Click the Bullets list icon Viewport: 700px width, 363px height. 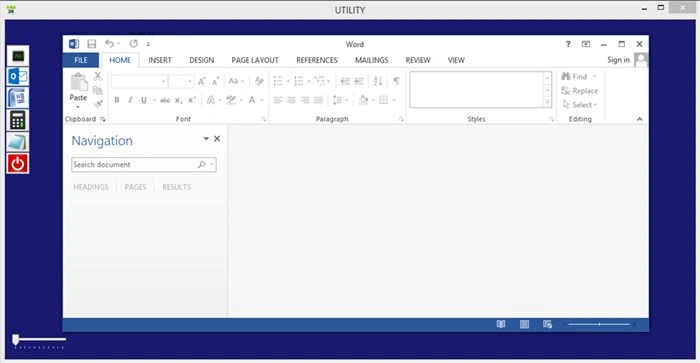(278, 81)
